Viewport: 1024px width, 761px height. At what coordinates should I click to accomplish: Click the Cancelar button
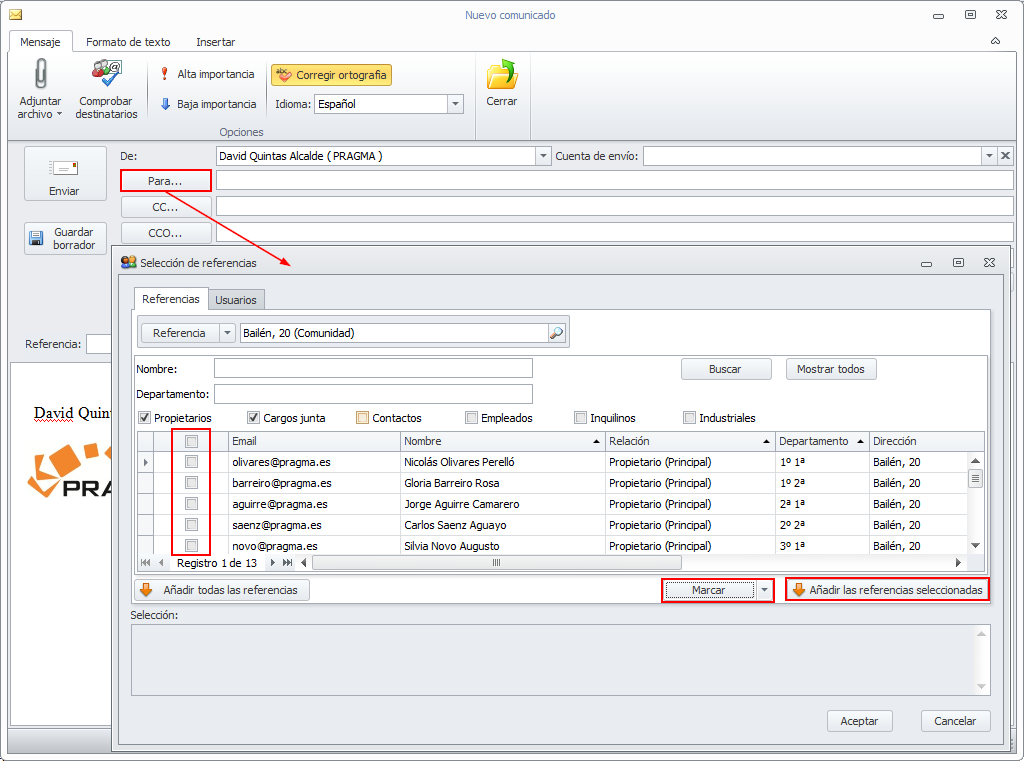coord(955,721)
